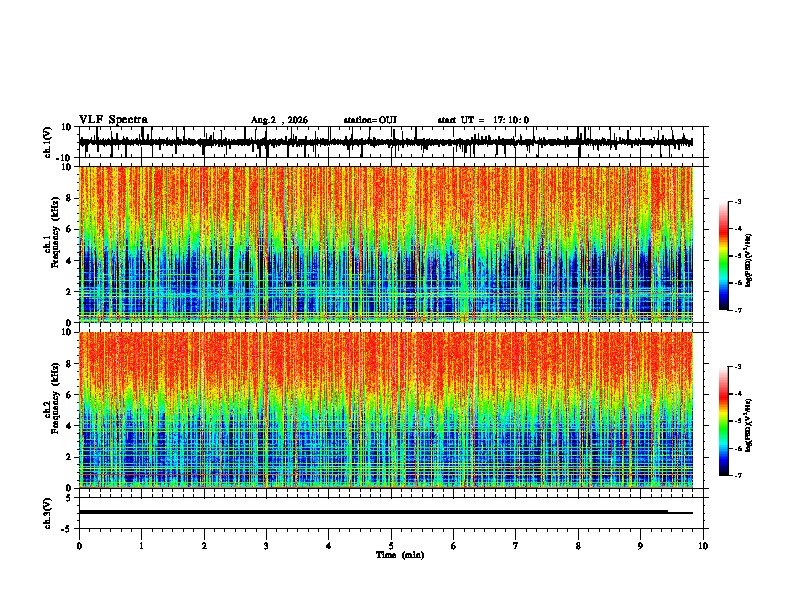Click the "6" tick label on time axis
Image resolution: width=792 pixels, height=612 pixels.
(454, 546)
